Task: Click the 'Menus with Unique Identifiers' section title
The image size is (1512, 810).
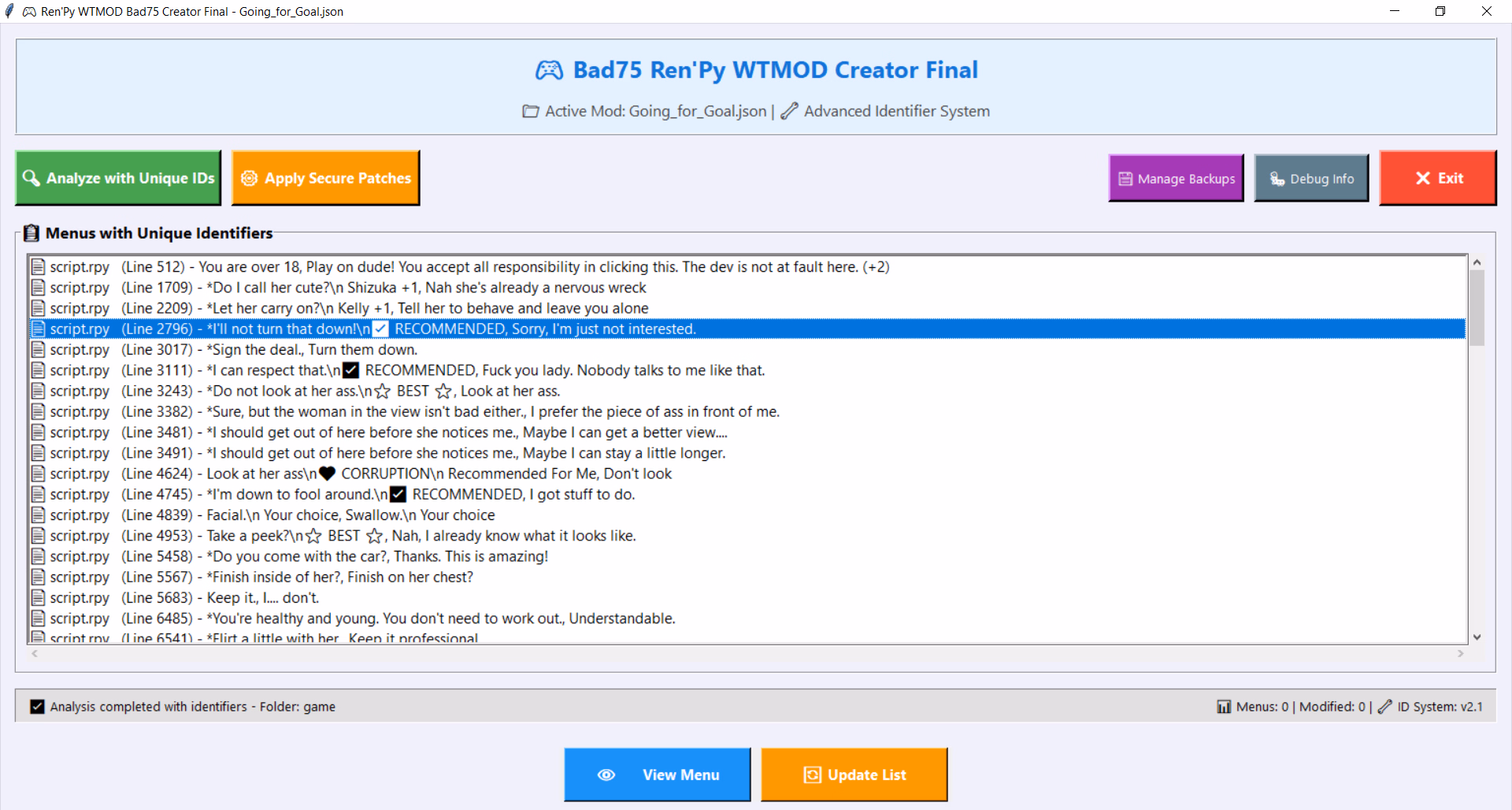Action: [159, 233]
